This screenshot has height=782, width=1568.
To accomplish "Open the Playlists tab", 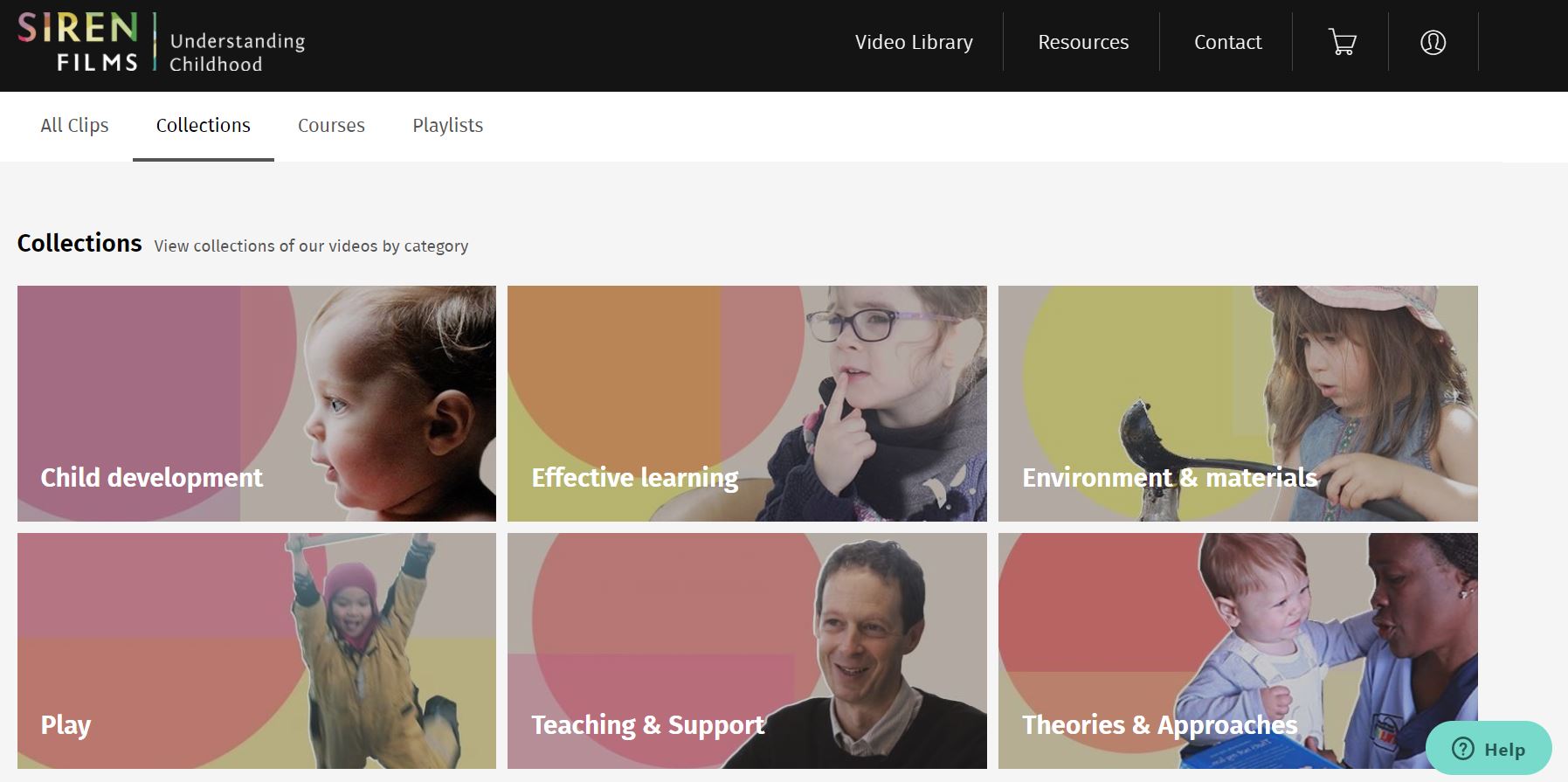I will click(x=447, y=125).
